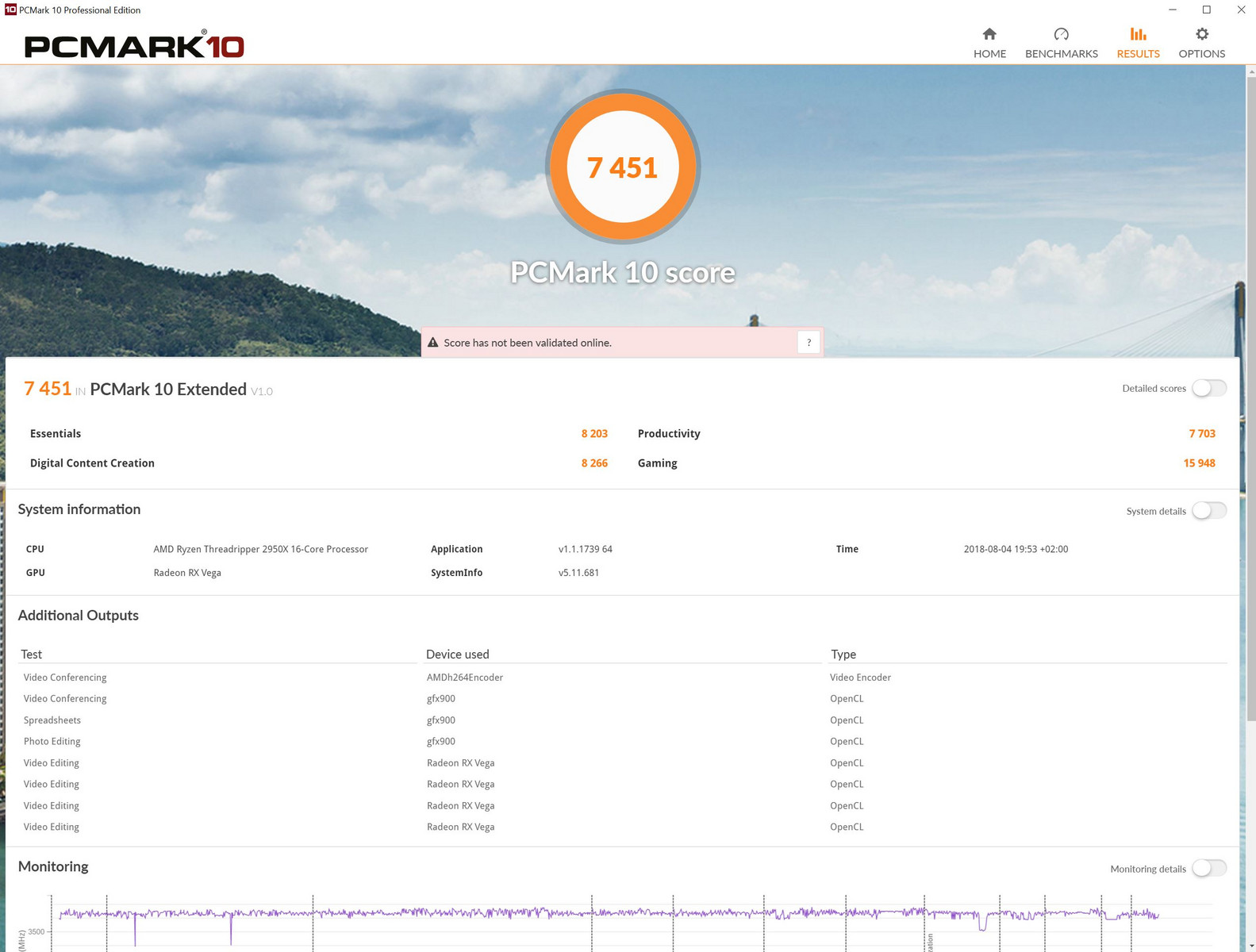Image resolution: width=1256 pixels, height=952 pixels.
Task: Enable the Detailed scores toggle
Action: pos(1208,388)
